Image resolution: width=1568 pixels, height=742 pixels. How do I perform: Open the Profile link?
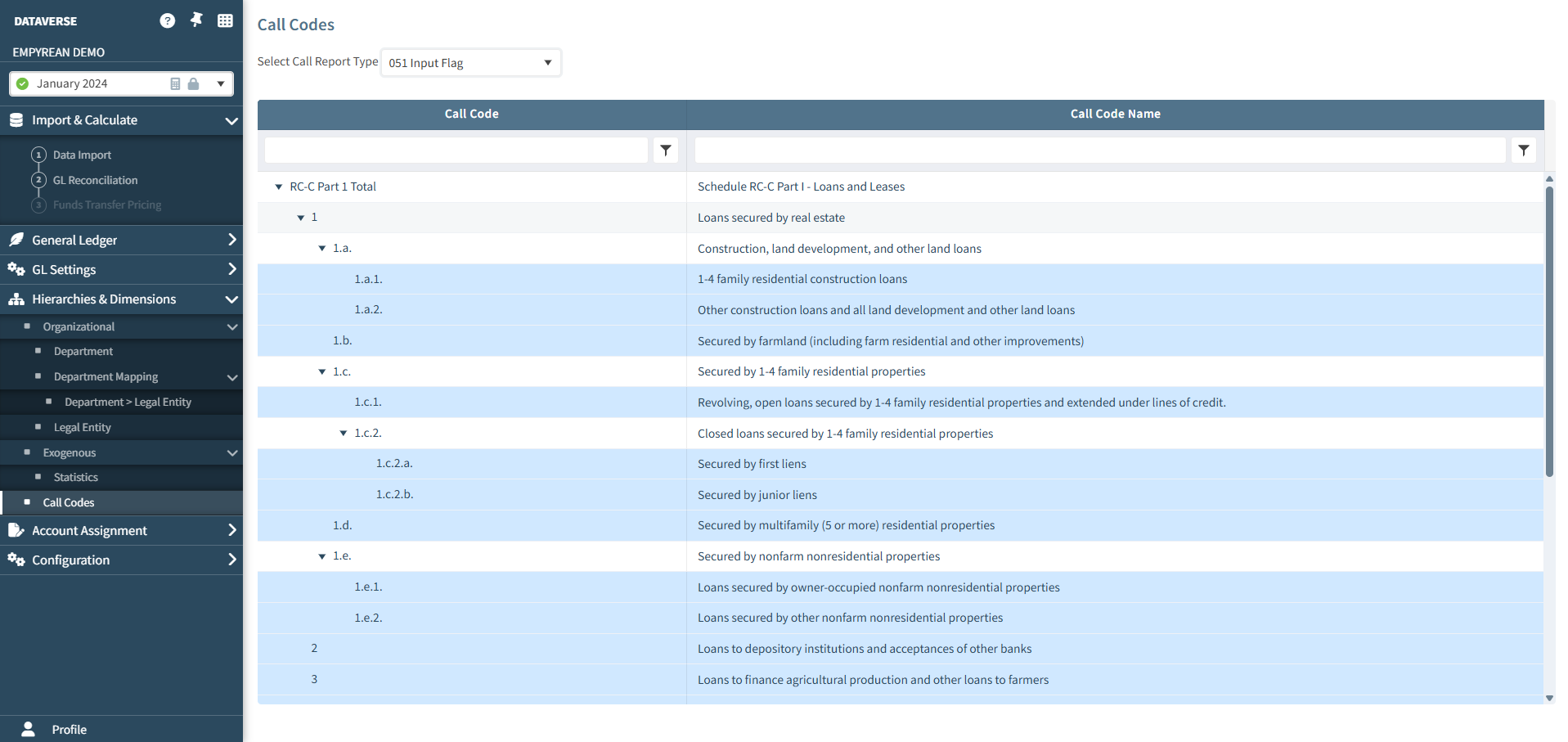pos(70,730)
